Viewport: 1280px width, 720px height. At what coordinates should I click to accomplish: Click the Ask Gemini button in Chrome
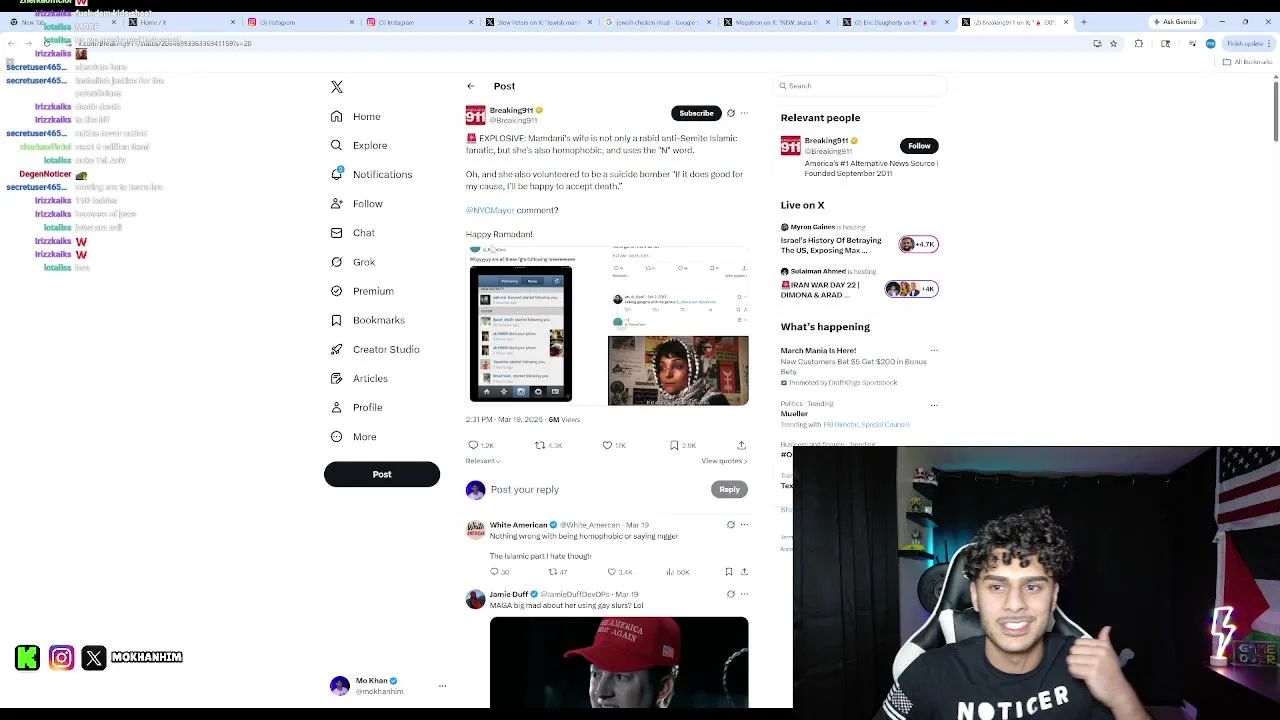[x=1176, y=22]
